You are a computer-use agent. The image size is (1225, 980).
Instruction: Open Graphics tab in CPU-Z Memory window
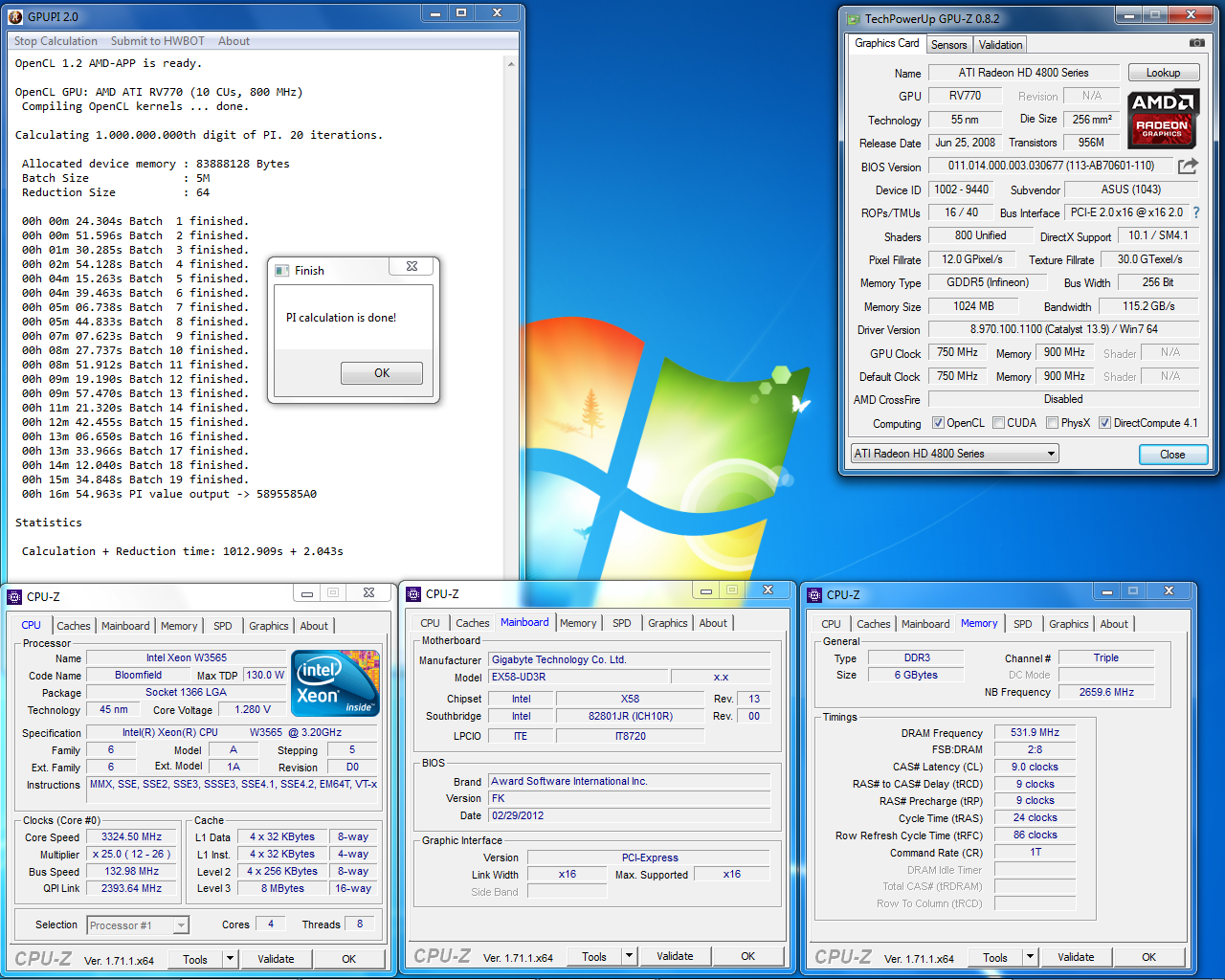tap(1068, 624)
